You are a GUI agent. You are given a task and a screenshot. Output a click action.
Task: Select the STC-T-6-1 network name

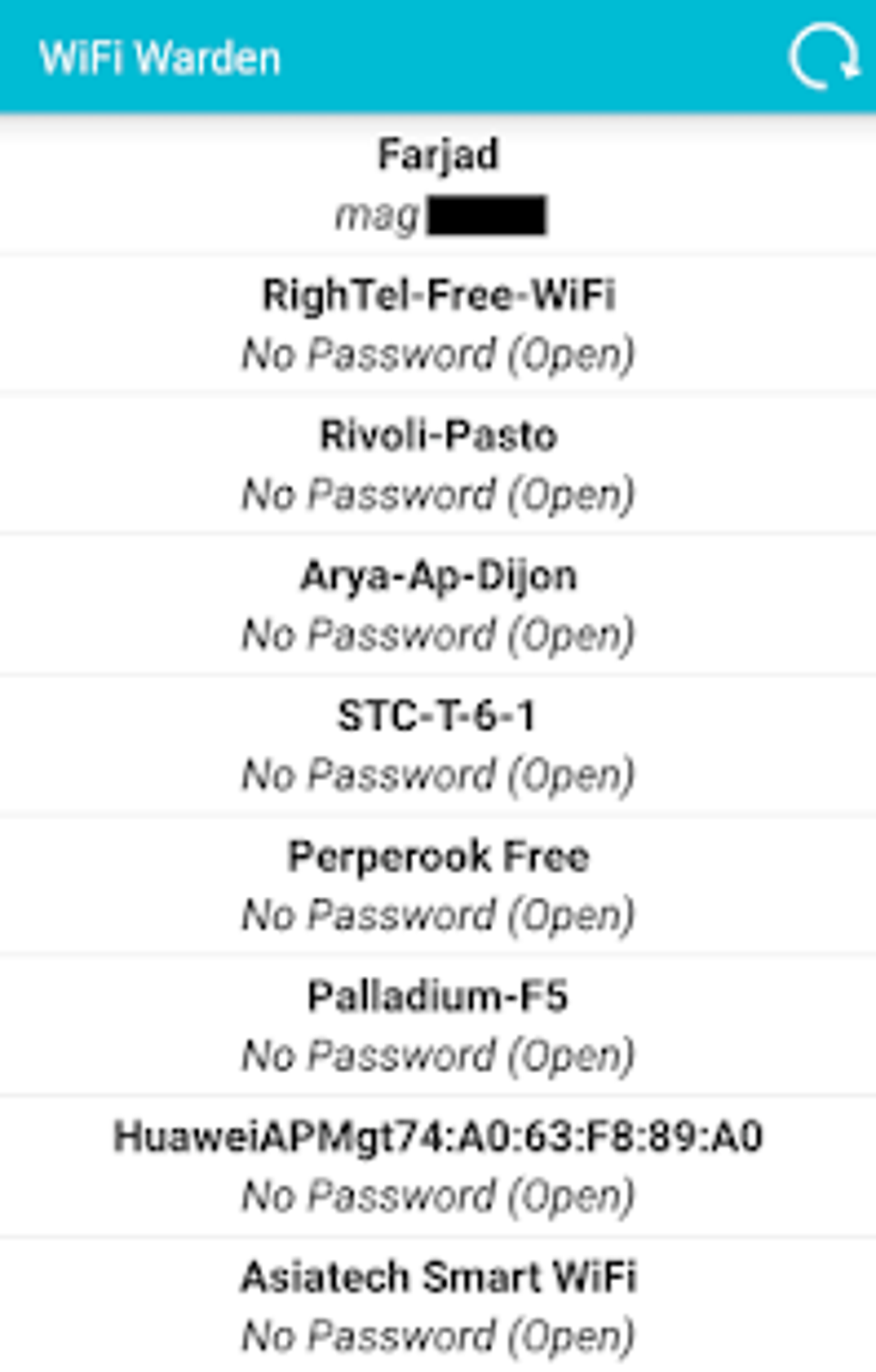438,716
